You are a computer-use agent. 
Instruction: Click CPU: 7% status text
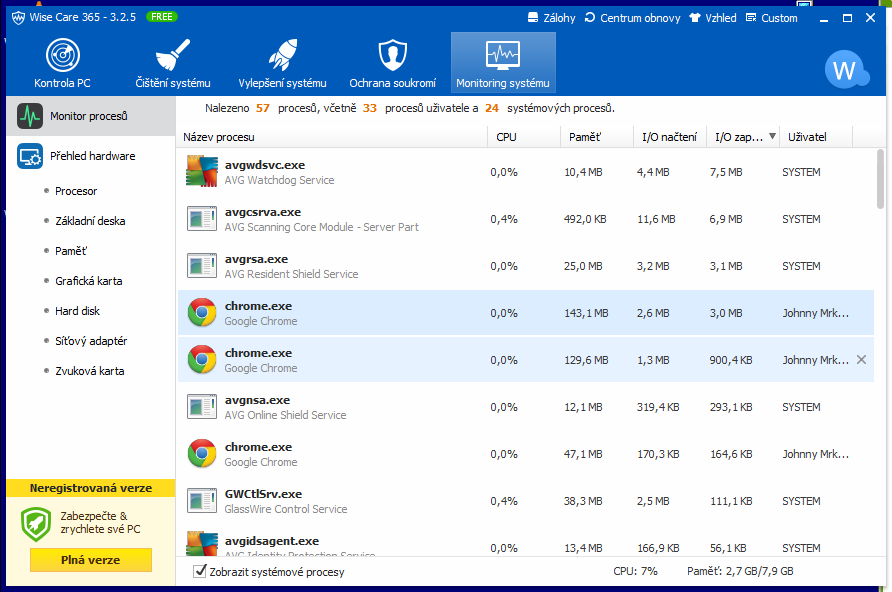[x=635, y=572]
